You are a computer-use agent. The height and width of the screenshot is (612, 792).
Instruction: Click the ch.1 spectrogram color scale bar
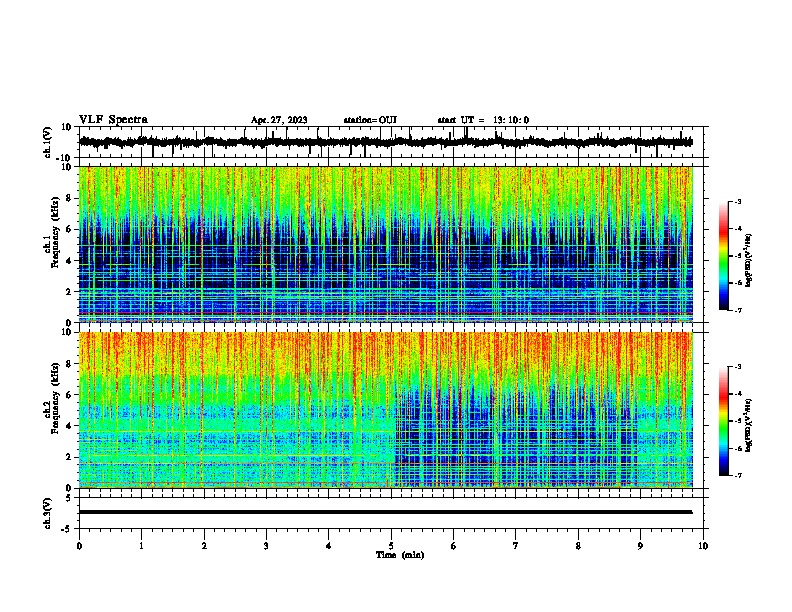[724, 256]
